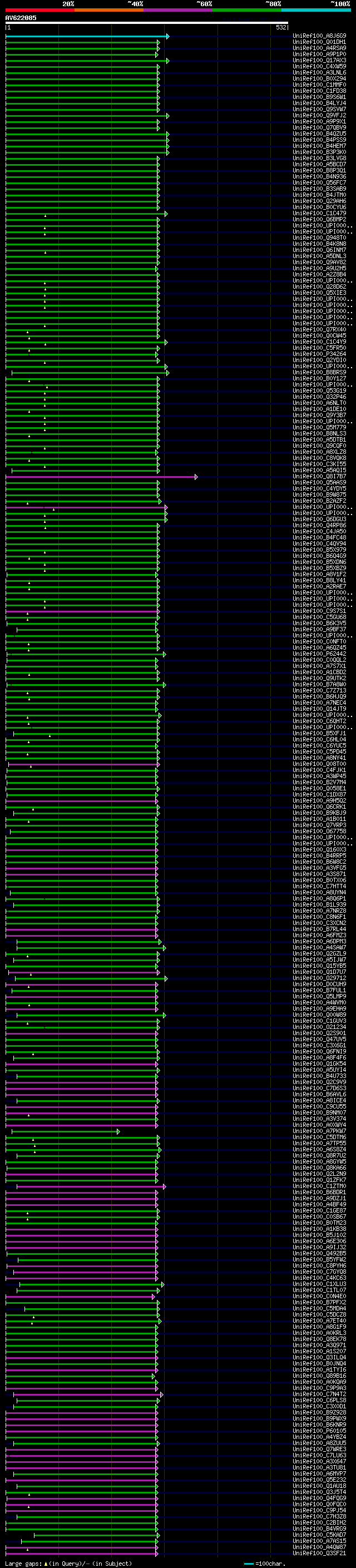This screenshot has height=1568, width=356.
Task: Select hit label UniRef100_P62442
Action: [x=319, y=654]
